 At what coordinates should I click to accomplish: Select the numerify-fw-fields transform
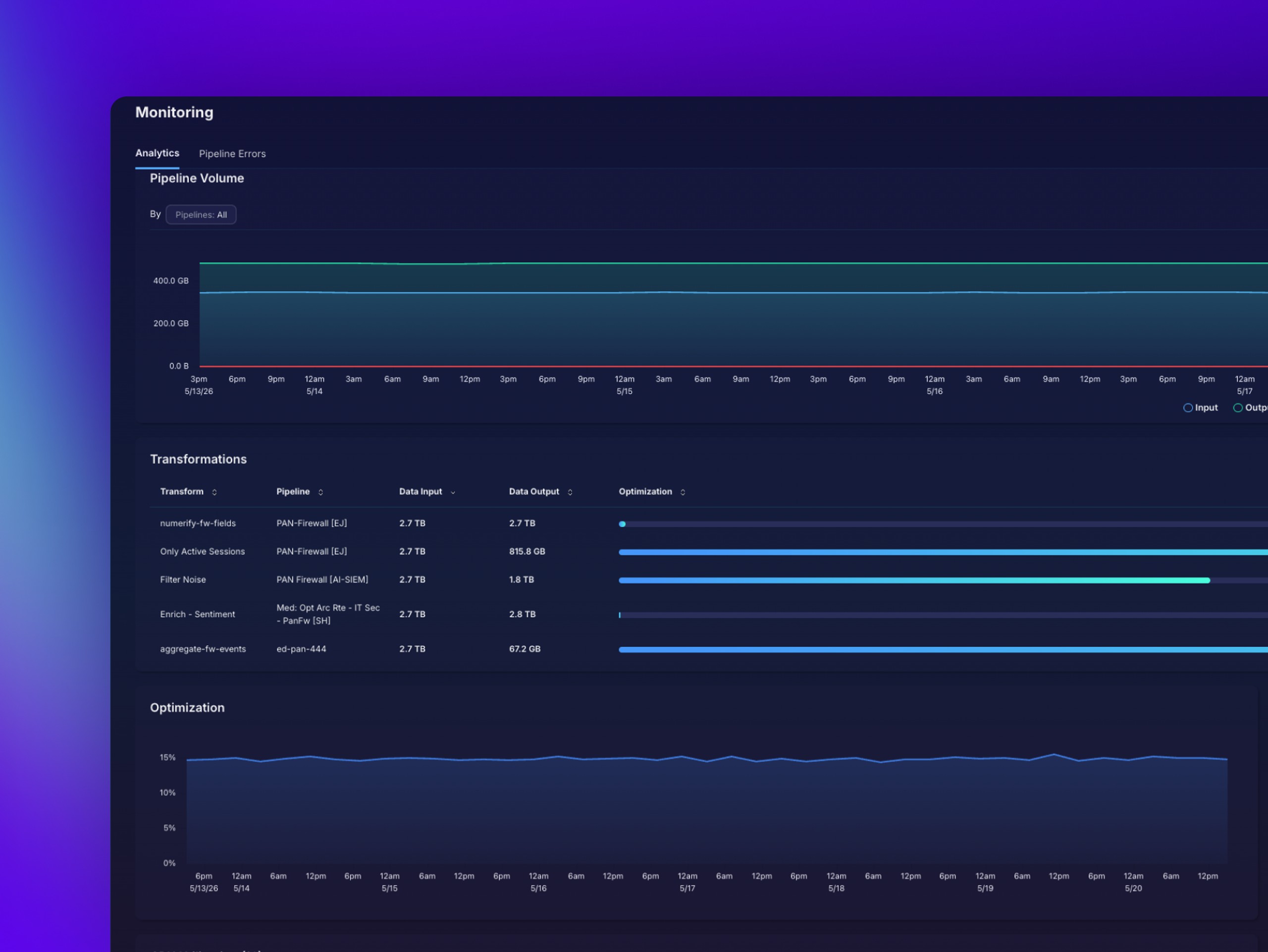[198, 523]
